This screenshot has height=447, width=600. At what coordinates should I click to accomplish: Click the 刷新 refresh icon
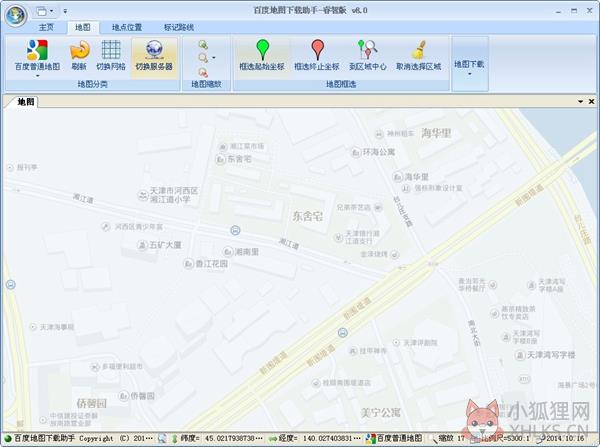pyautogui.click(x=79, y=50)
